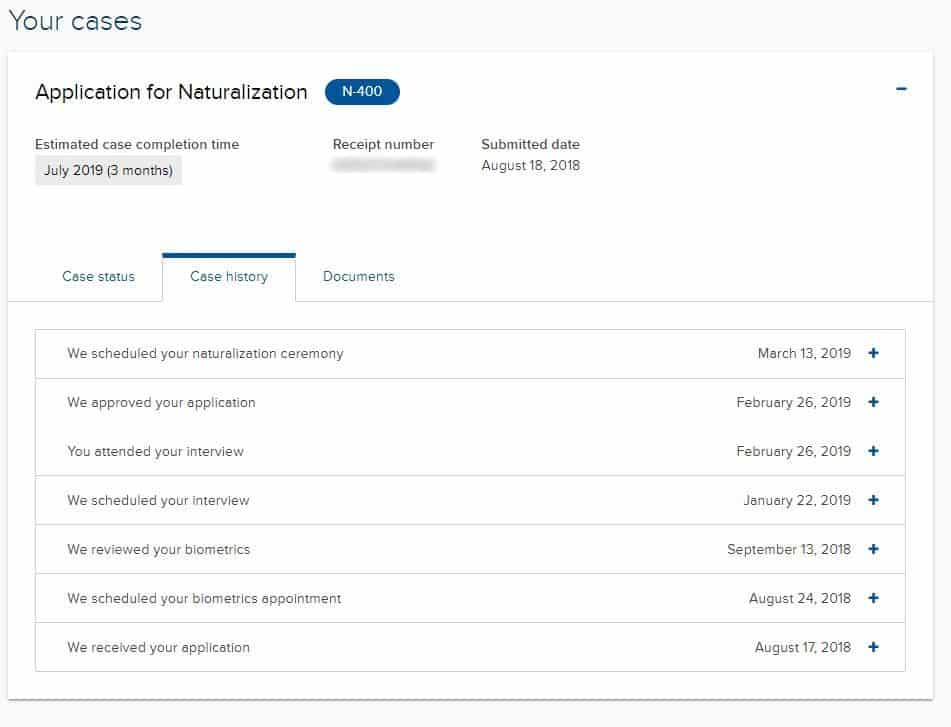
Task: Expand 'We received your application' plus icon
Action: click(x=873, y=647)
